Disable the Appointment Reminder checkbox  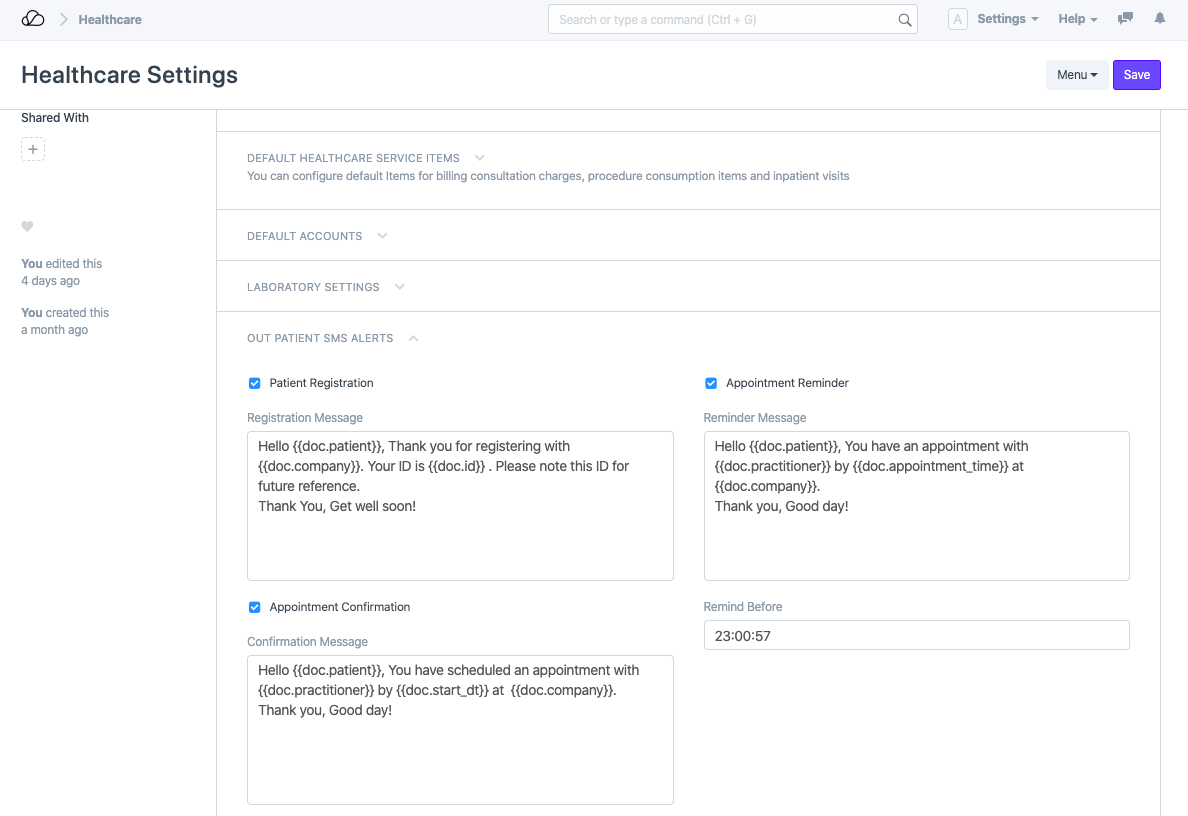click(x=711, y=383)
